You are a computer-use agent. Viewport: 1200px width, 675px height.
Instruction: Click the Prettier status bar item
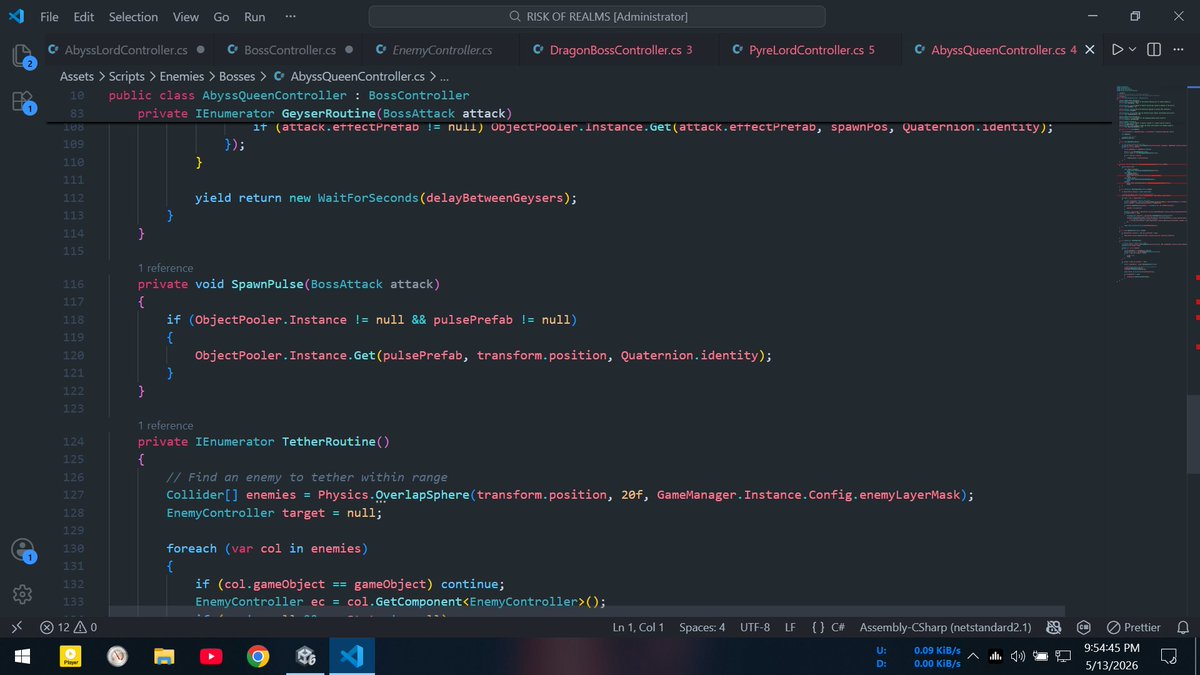1133,627
